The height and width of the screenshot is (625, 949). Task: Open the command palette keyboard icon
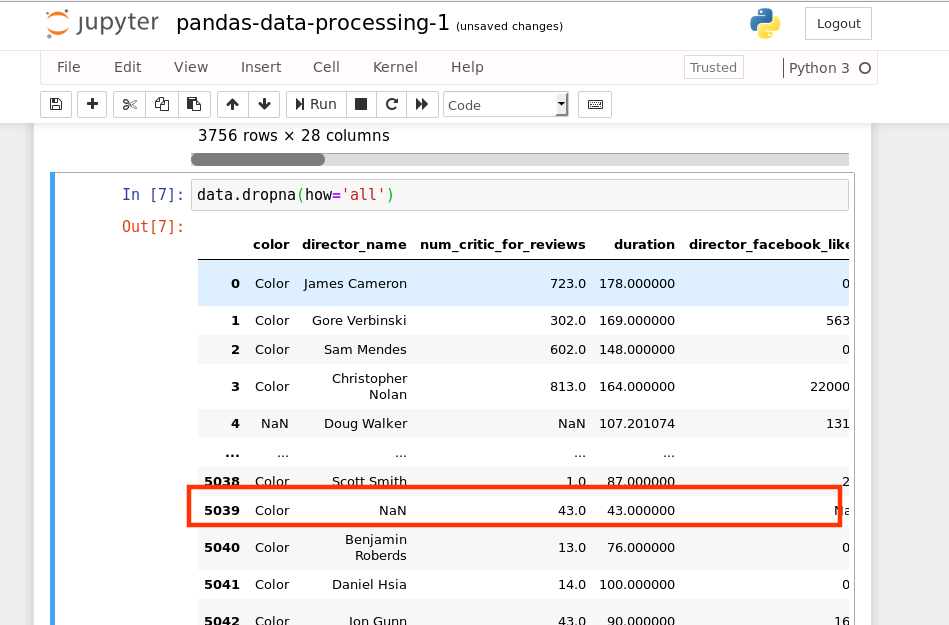594,104
